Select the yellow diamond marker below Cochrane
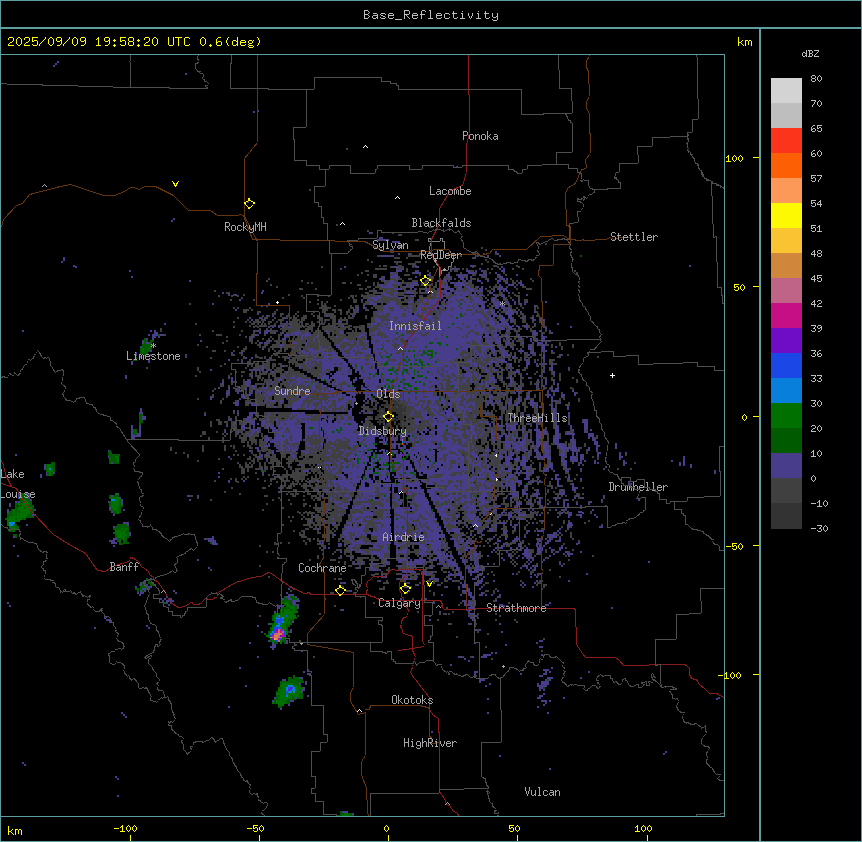Image resolution: width=862 pixels, height=842 pixels. click(x=340, y=590)
